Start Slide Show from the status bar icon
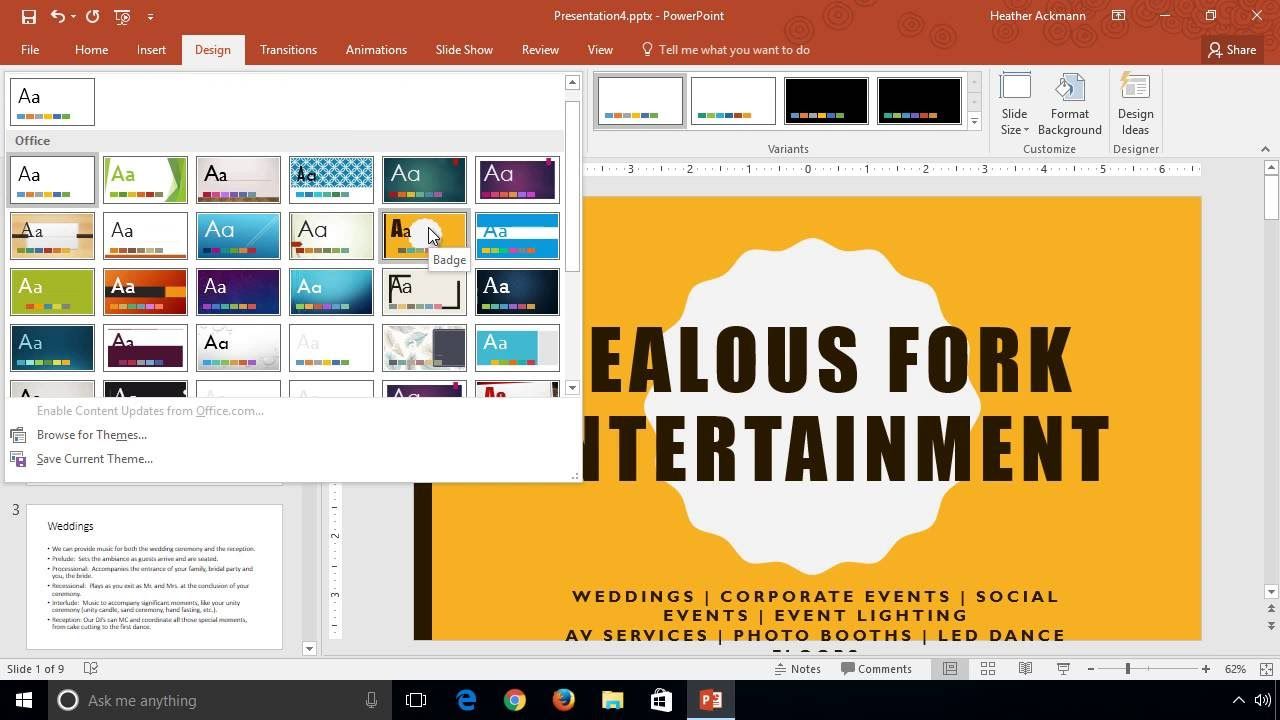The width and height of the screenshot is (1280, 720). point(1063,669)
